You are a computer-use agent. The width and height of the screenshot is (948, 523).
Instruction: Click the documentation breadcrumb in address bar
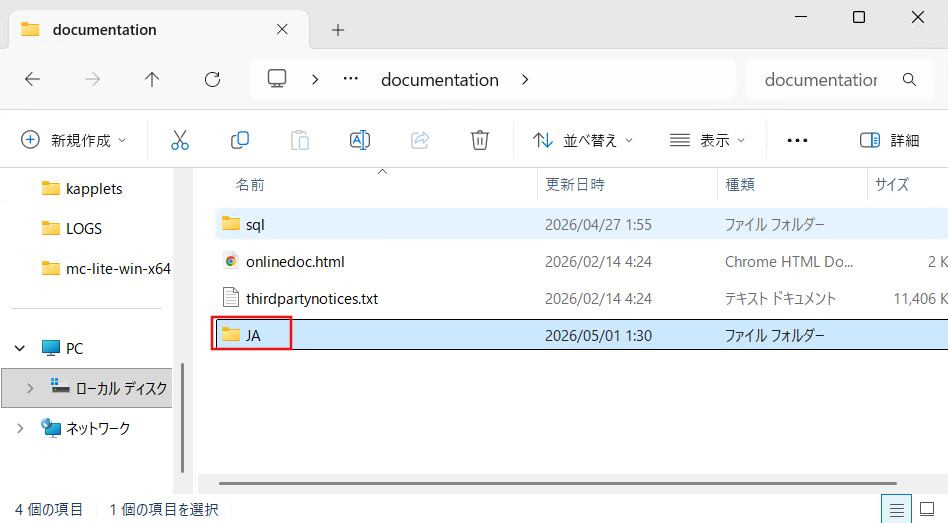coord(440,80)
